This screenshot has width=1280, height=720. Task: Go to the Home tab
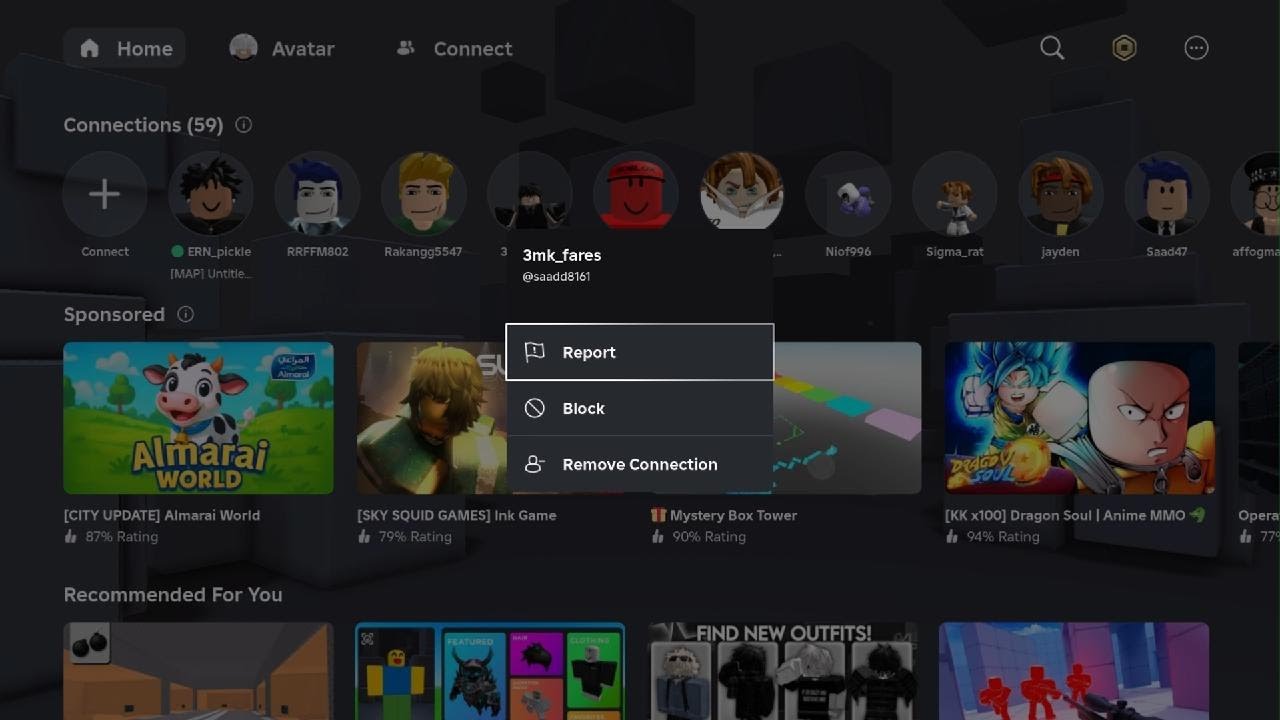(125, 48)
